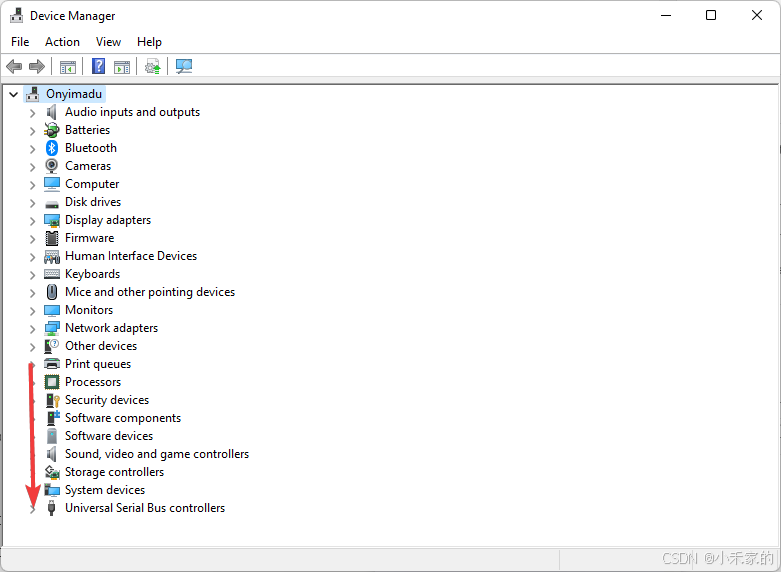Click the Audio inputs and outputs speaker icon
Screen dimensions: 781x572
[x=52, y=112]
